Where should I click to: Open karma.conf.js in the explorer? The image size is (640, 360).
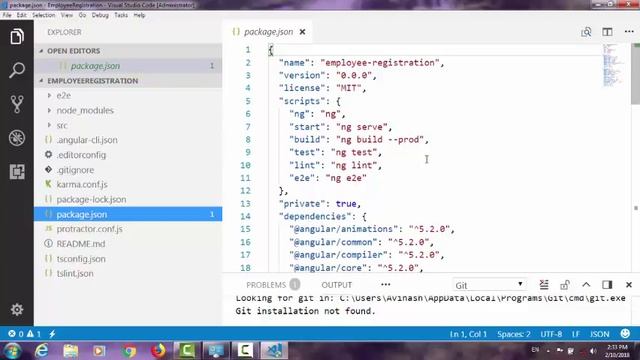point(128,184)
